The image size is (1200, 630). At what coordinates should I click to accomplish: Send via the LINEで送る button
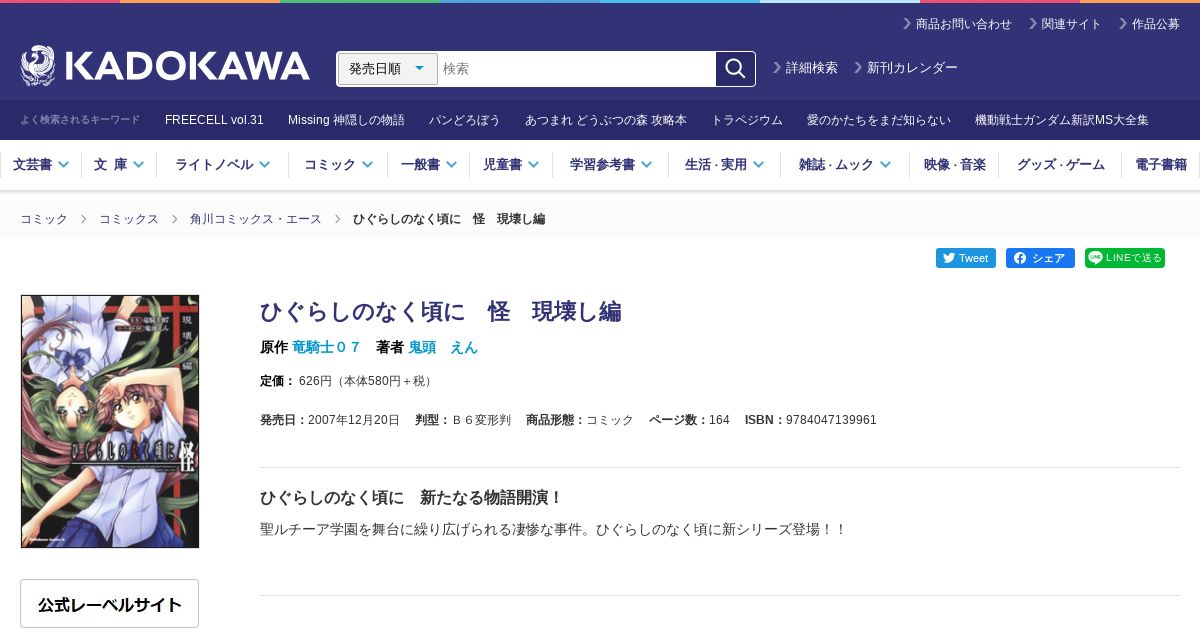tap(1125, 258)
